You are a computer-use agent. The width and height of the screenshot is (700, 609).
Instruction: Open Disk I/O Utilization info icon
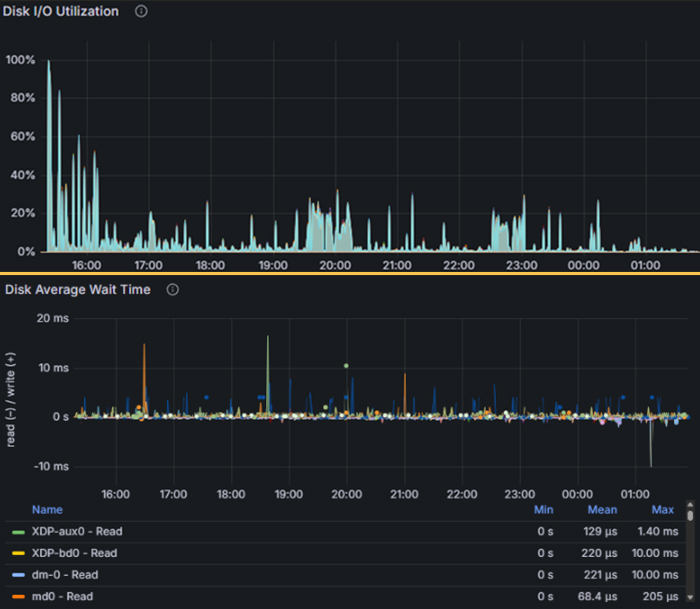click(141, 11)
